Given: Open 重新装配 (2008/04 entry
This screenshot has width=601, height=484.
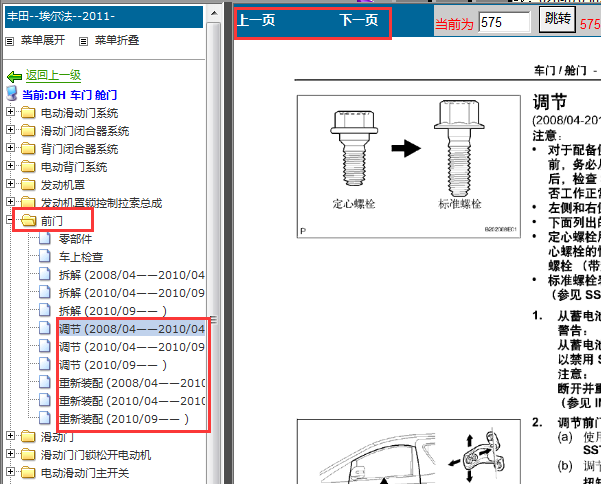Looking at the screenshot, I should point(131,383).
